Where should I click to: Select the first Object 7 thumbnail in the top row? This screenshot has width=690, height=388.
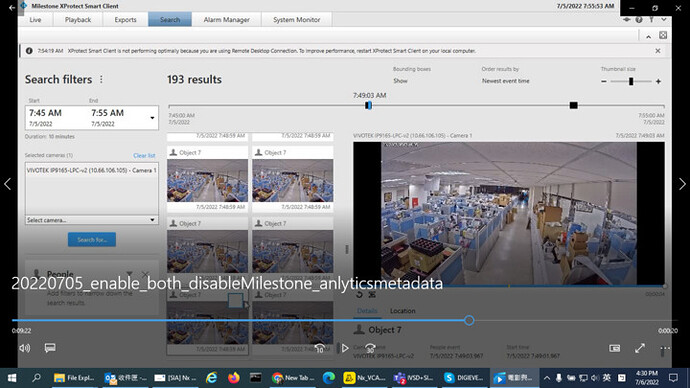tap(207, 180)
